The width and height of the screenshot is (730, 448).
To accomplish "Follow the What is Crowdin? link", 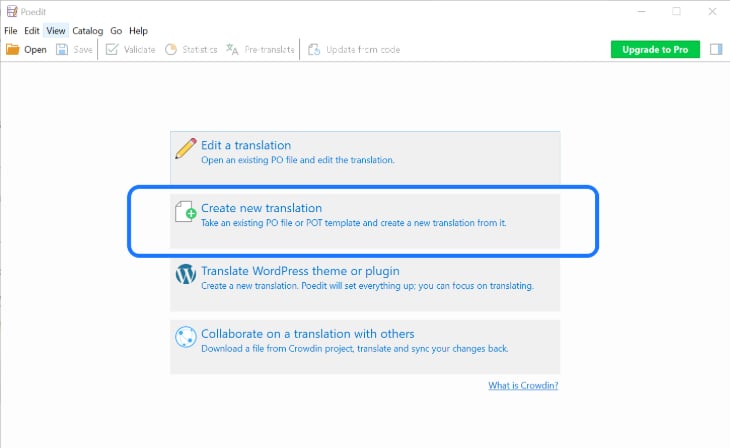I will coord(523,386).
